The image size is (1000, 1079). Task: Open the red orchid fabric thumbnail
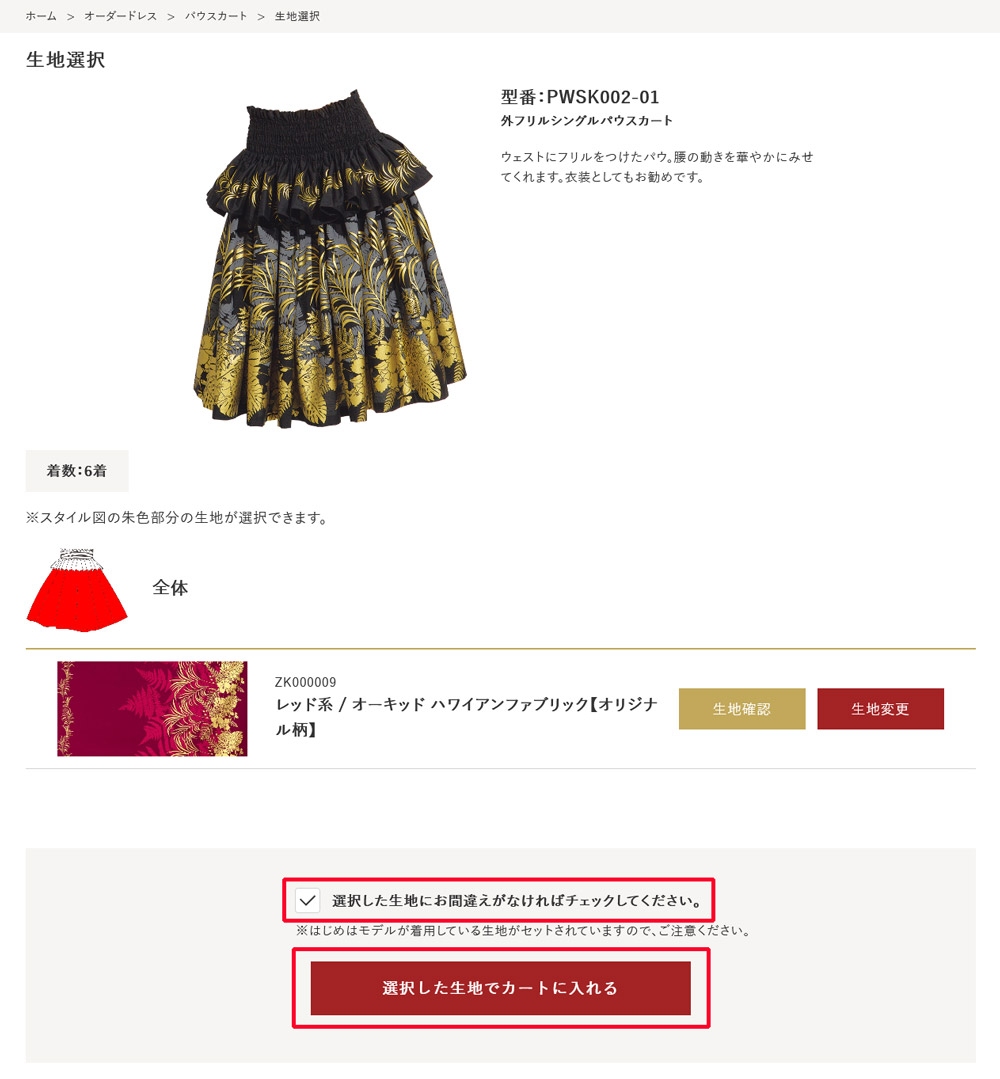[x=152, y=709]
